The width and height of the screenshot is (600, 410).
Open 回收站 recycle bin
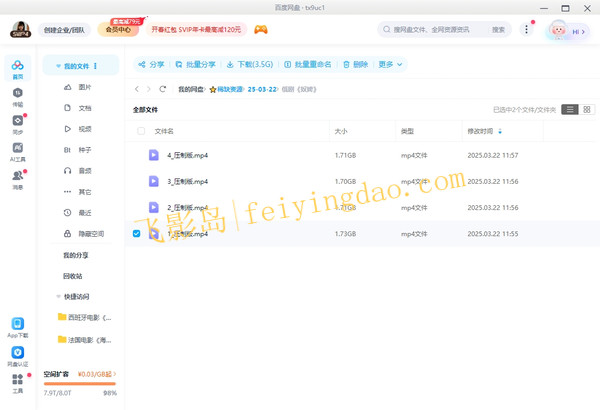pyautogui.click(x=73, y=276)
